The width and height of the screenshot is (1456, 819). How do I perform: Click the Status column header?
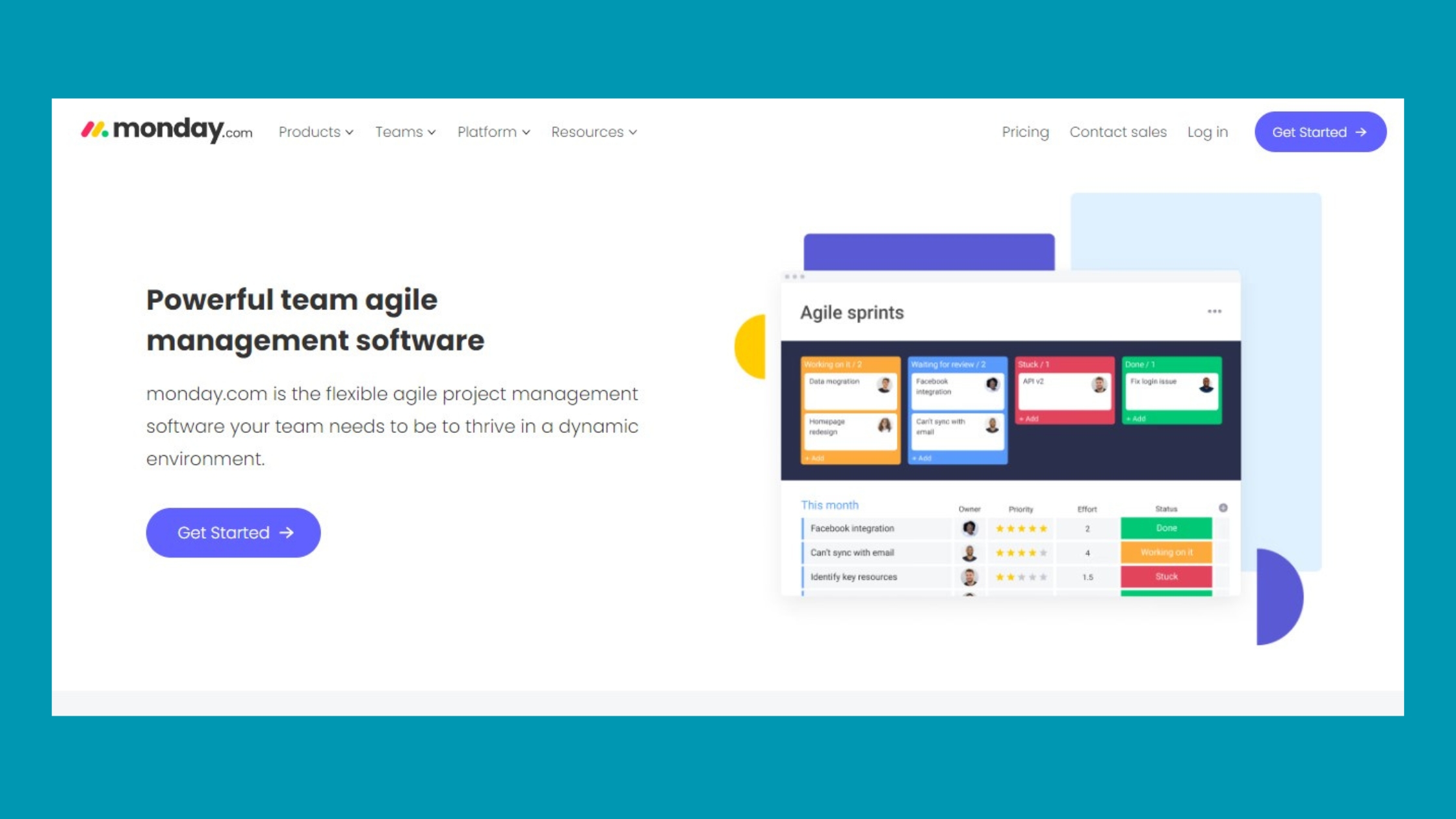pos(1166,509)
